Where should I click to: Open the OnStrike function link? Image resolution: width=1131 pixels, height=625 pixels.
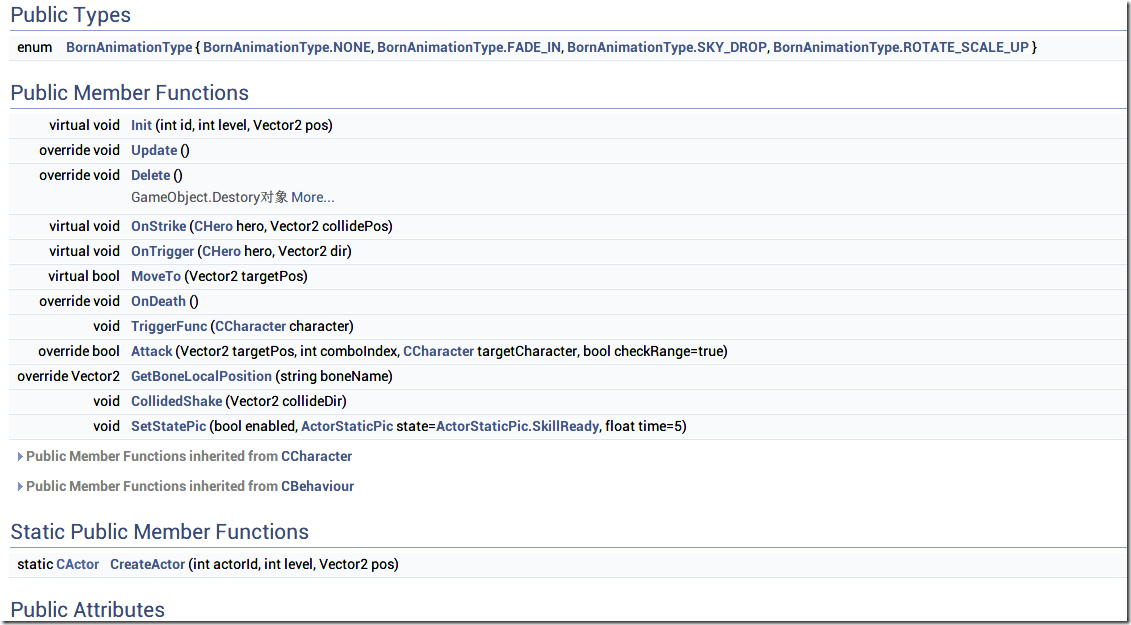[x=159, y=227]
